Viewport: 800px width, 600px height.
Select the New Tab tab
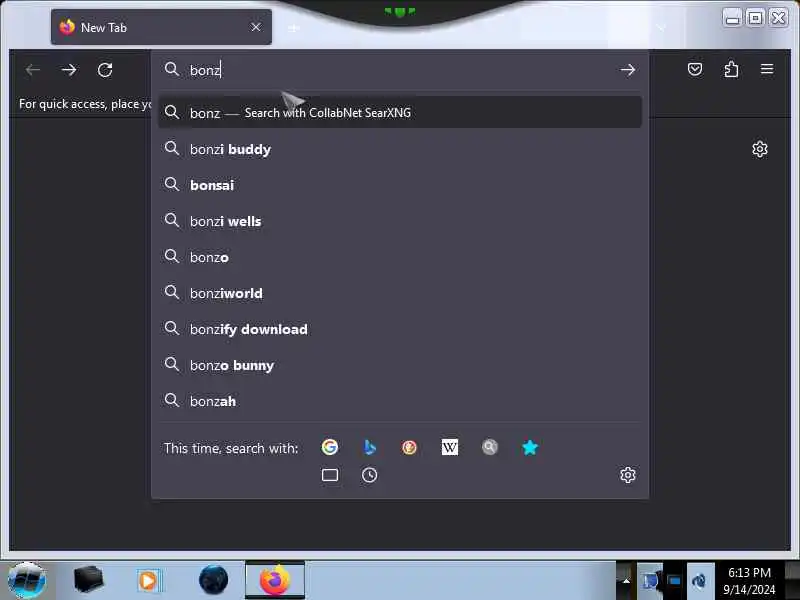pyautogui.click(x=161, y=27)
